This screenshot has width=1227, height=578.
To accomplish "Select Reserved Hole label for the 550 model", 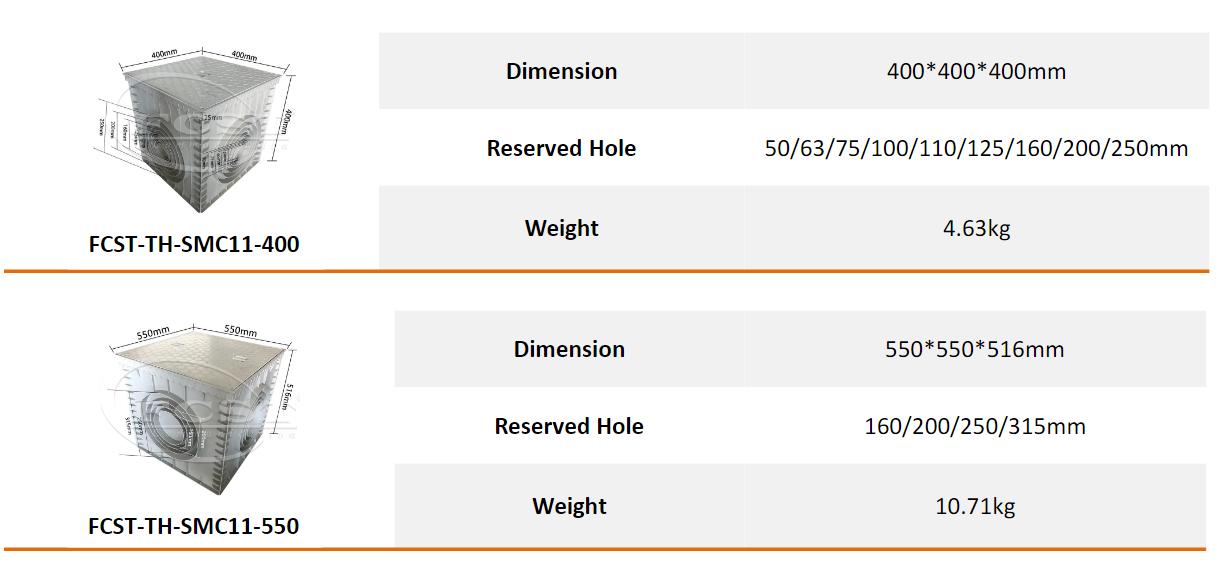I will pyautogui.click(x=569, y=427).
